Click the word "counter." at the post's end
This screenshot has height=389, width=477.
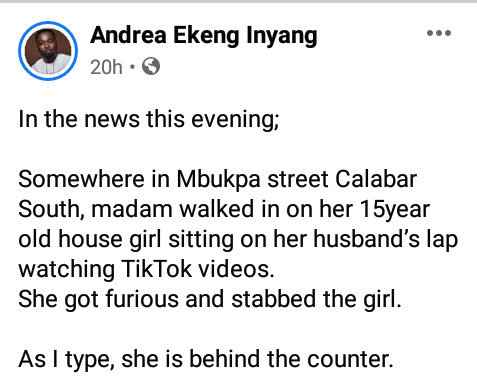tap(350, 359)
